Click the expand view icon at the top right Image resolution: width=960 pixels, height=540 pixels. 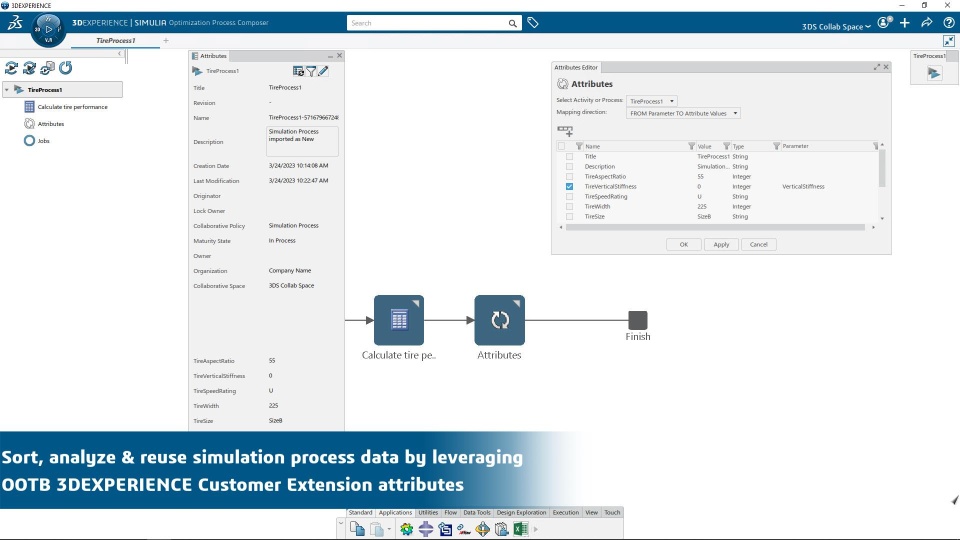tap(949, 41)
